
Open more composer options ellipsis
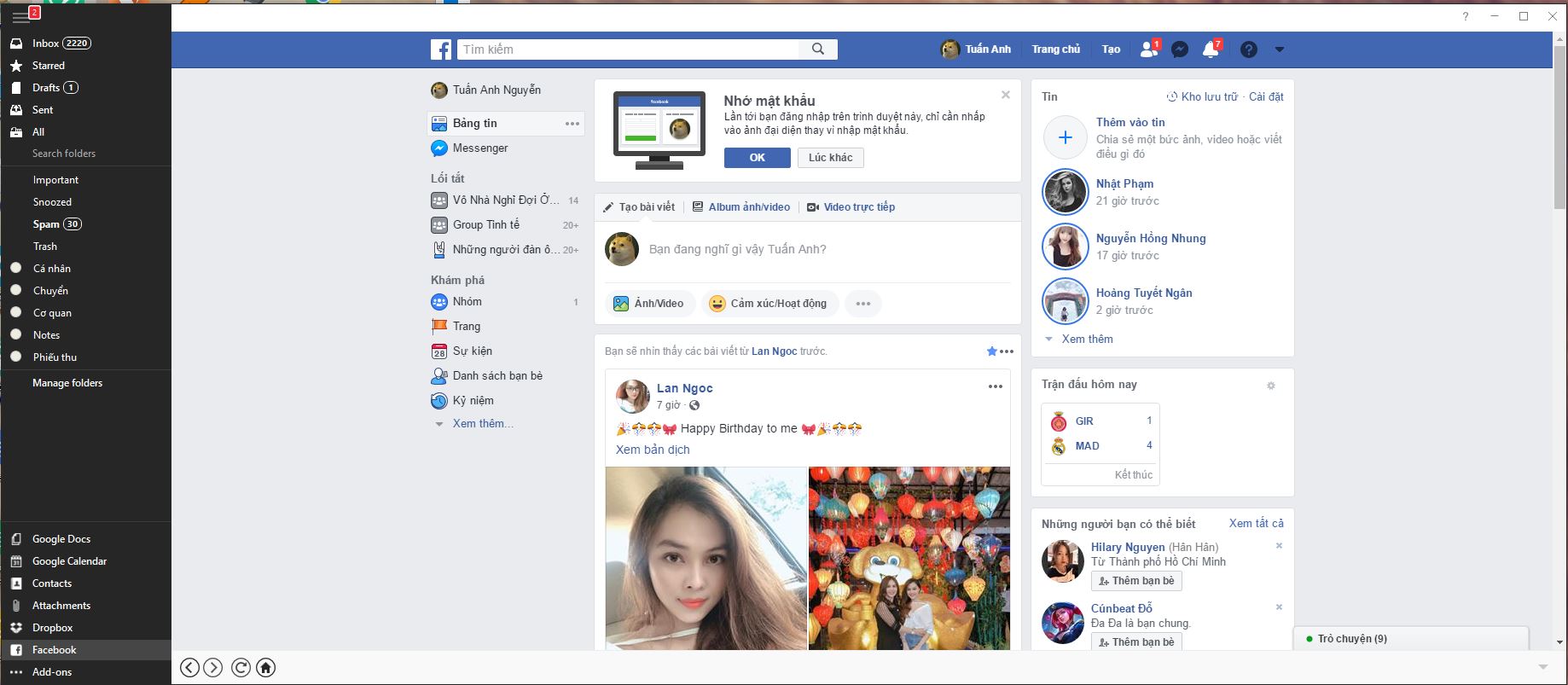(x=863, y=304)
